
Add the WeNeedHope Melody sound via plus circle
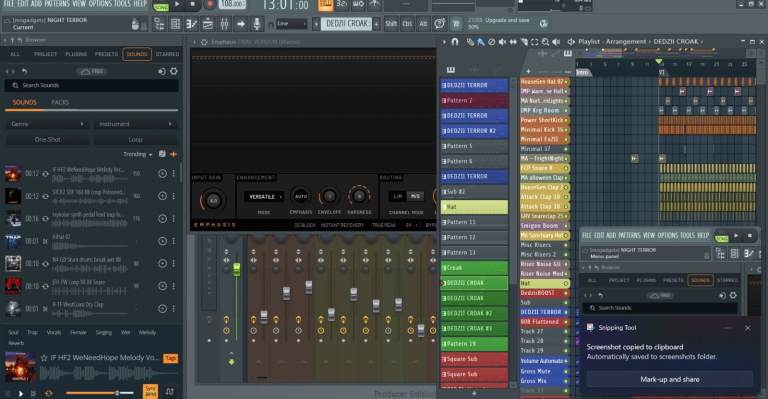coord(162,173)
